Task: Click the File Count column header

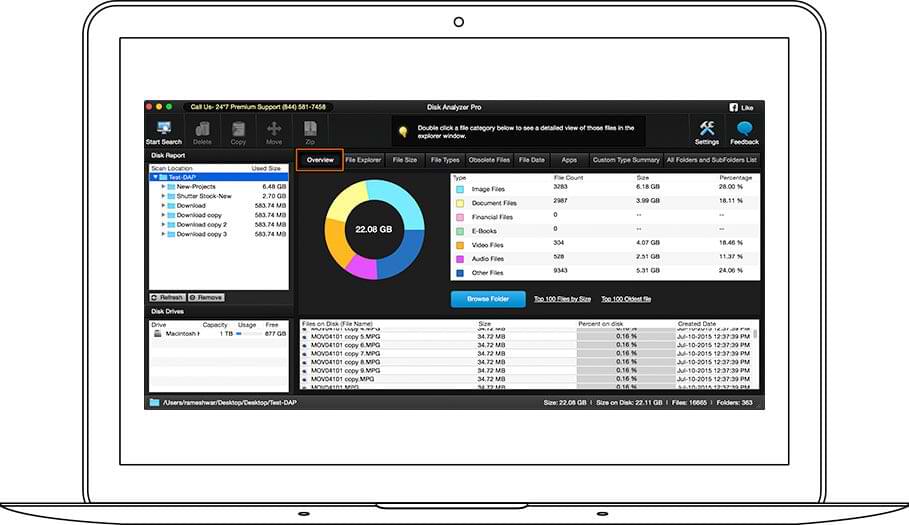Action: pyautogui.click(x=569, y=178)
